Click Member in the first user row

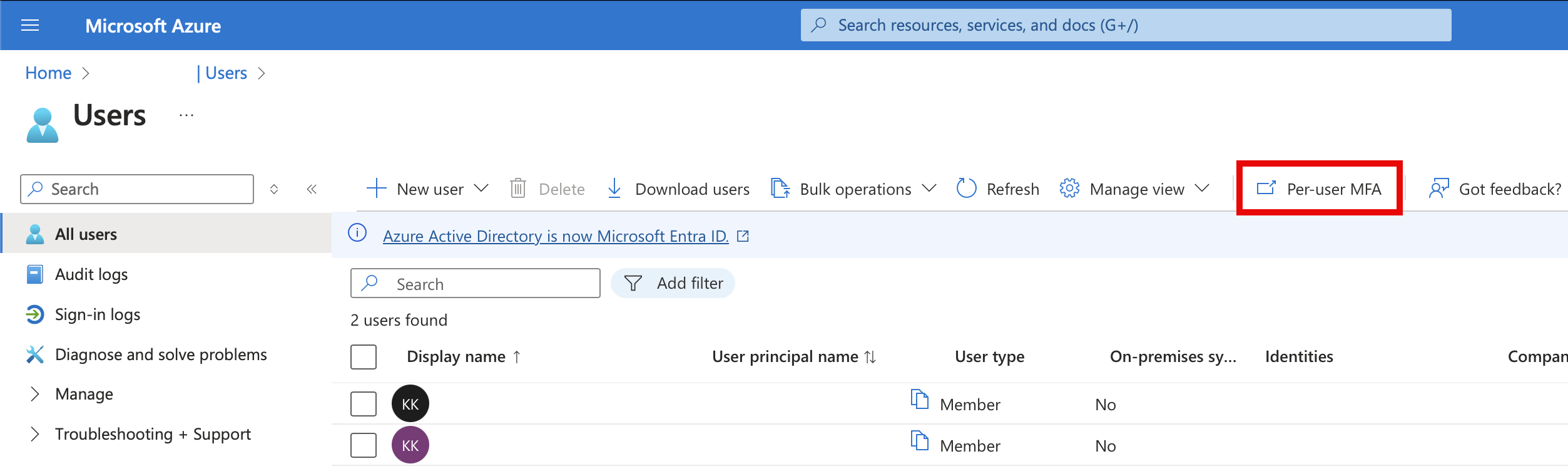[970, 405]
